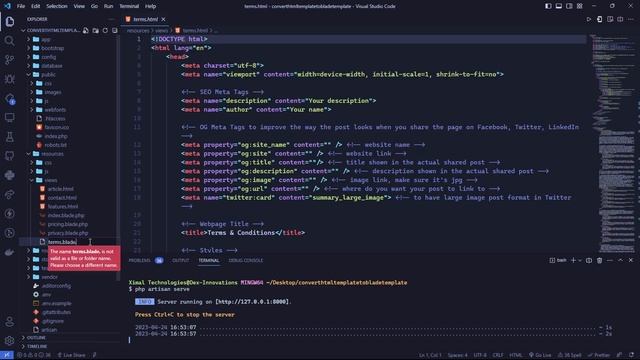Viewport: 640px width, 360px height.
Task: Close the terms.html editor tab
Action: coord(163,19)
